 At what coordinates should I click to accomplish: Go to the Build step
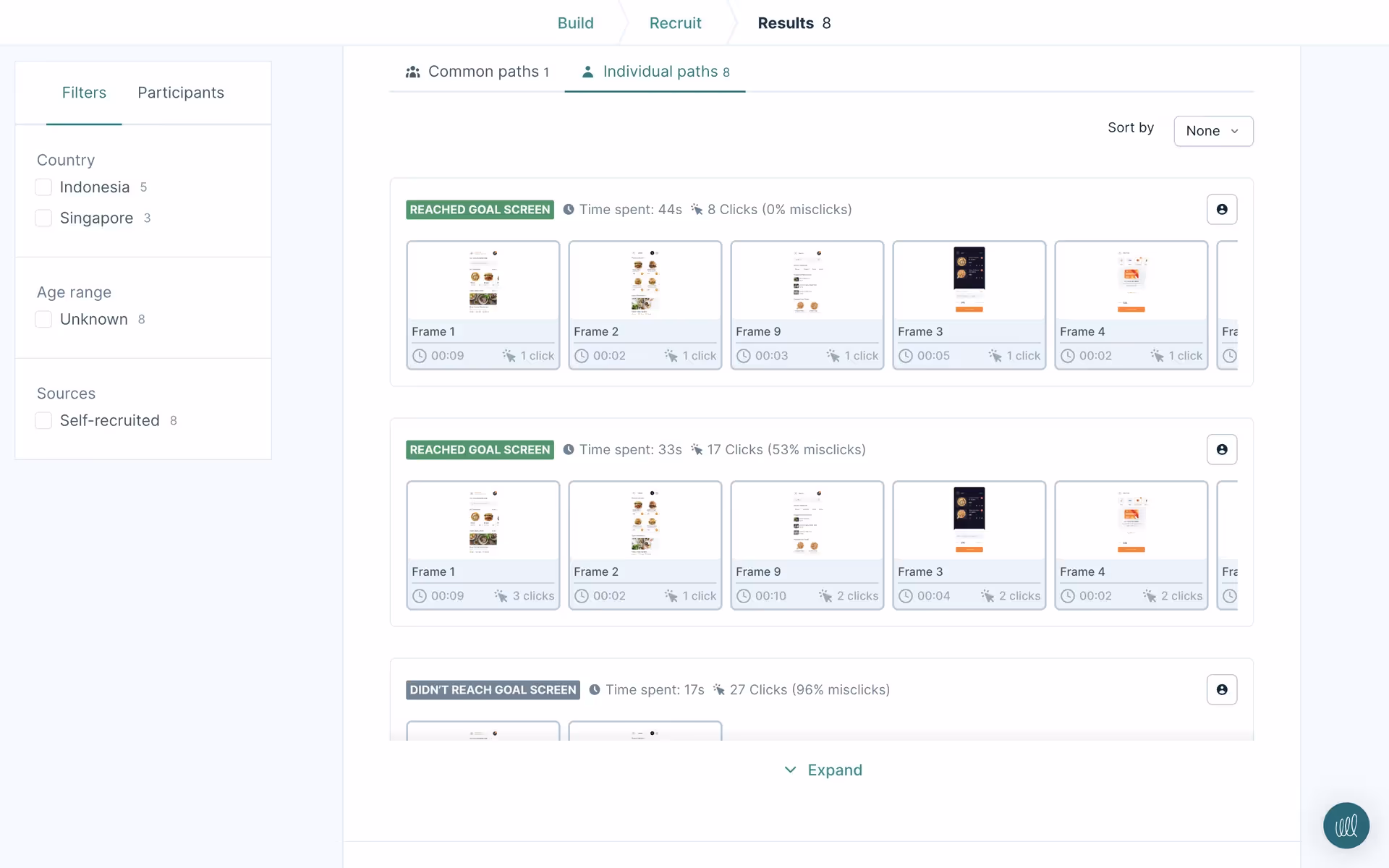[x=575, y=23]
